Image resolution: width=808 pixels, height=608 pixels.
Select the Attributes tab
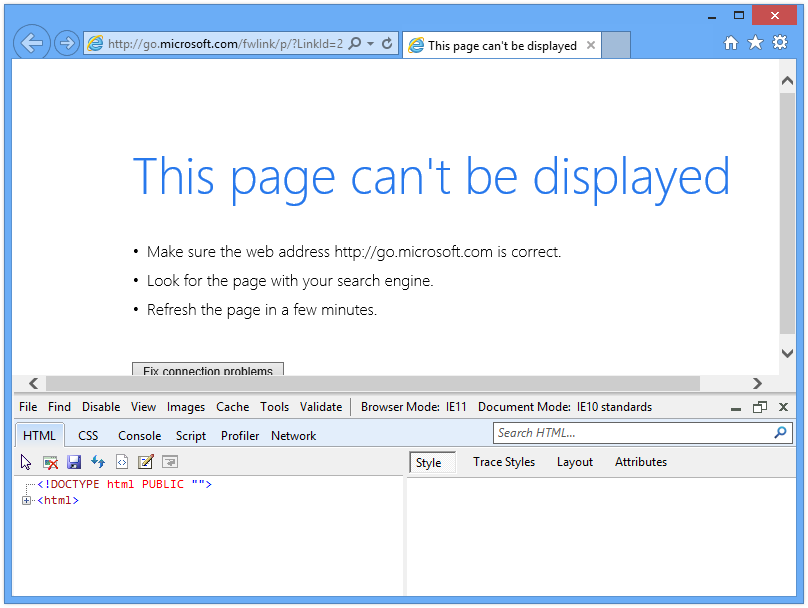pos(641,462)
